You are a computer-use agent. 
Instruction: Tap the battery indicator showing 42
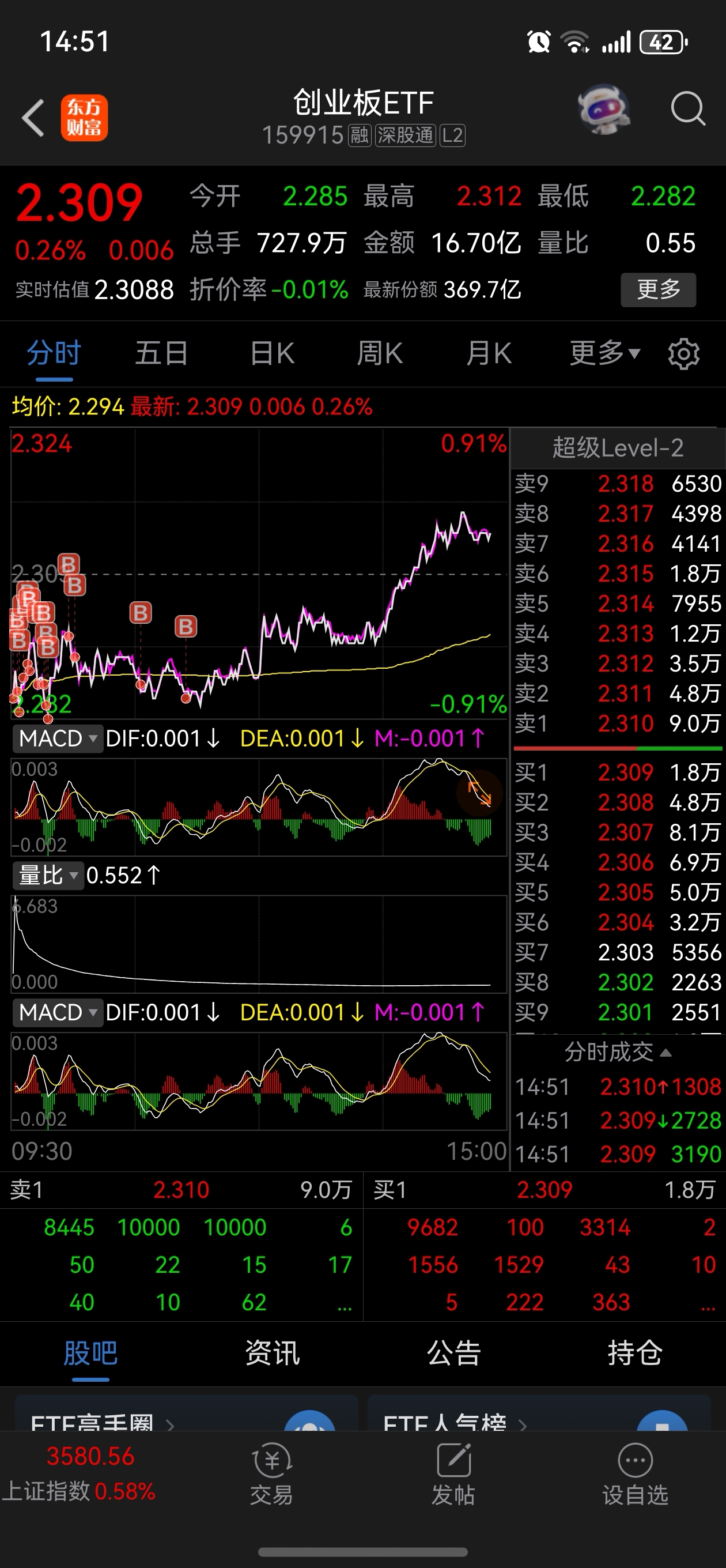[x=664, y=42]
